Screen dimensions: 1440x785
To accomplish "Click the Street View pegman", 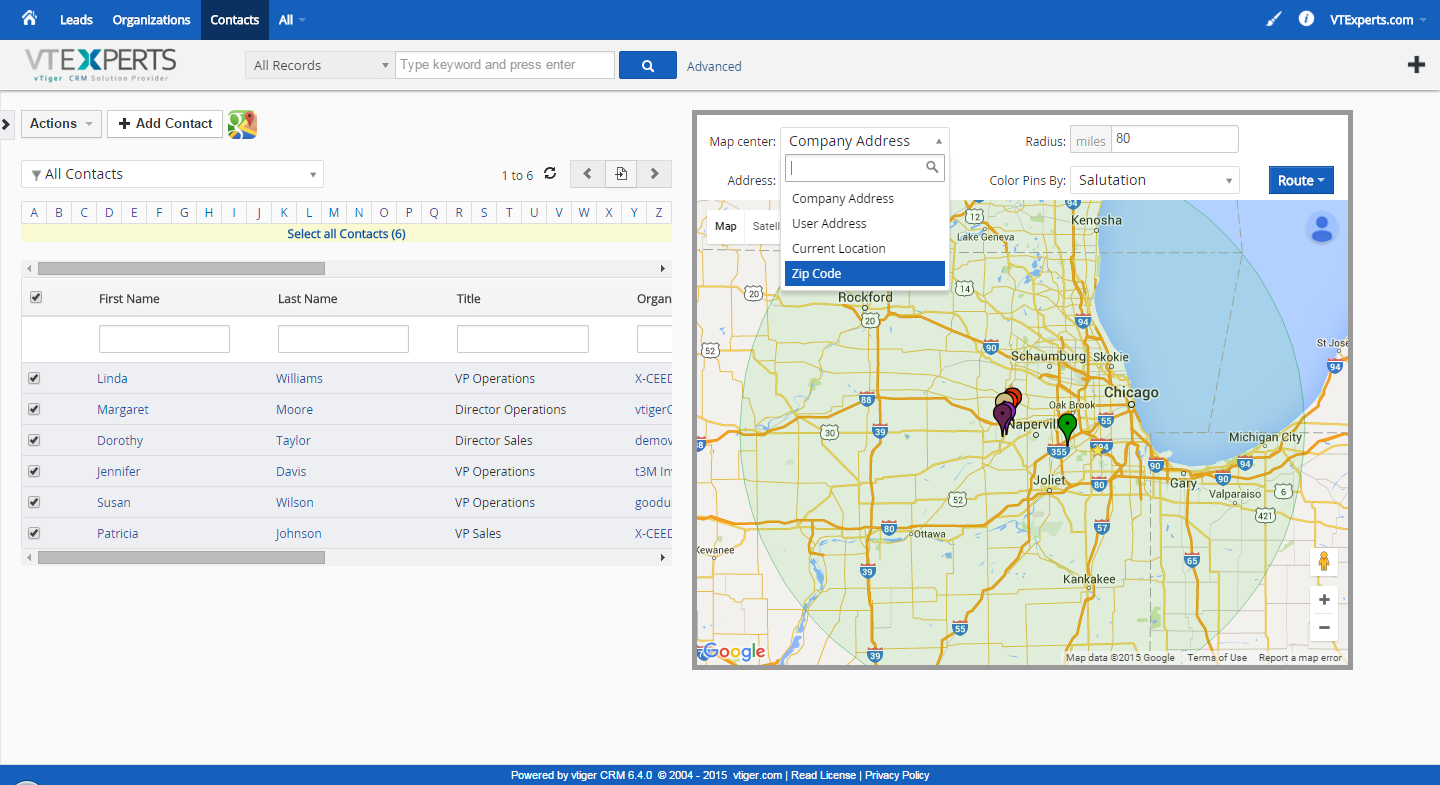I will click(x=1324, y=561).
